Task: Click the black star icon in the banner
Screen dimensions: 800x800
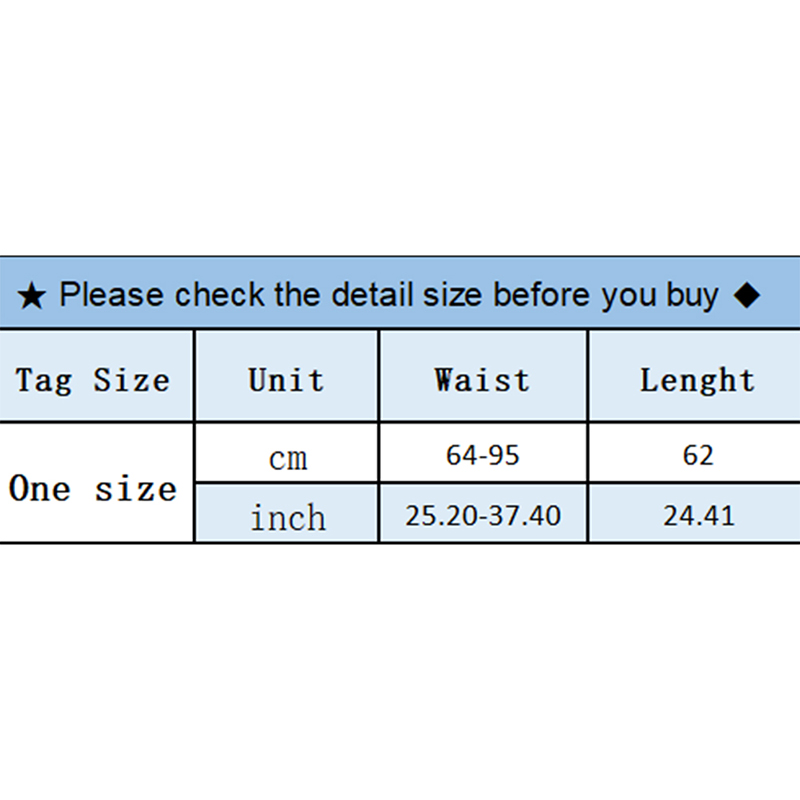Action: (32, 296)
